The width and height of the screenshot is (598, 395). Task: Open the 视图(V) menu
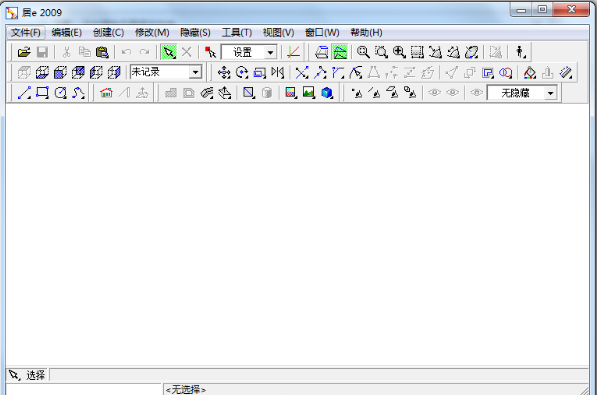tap(278, 32)
